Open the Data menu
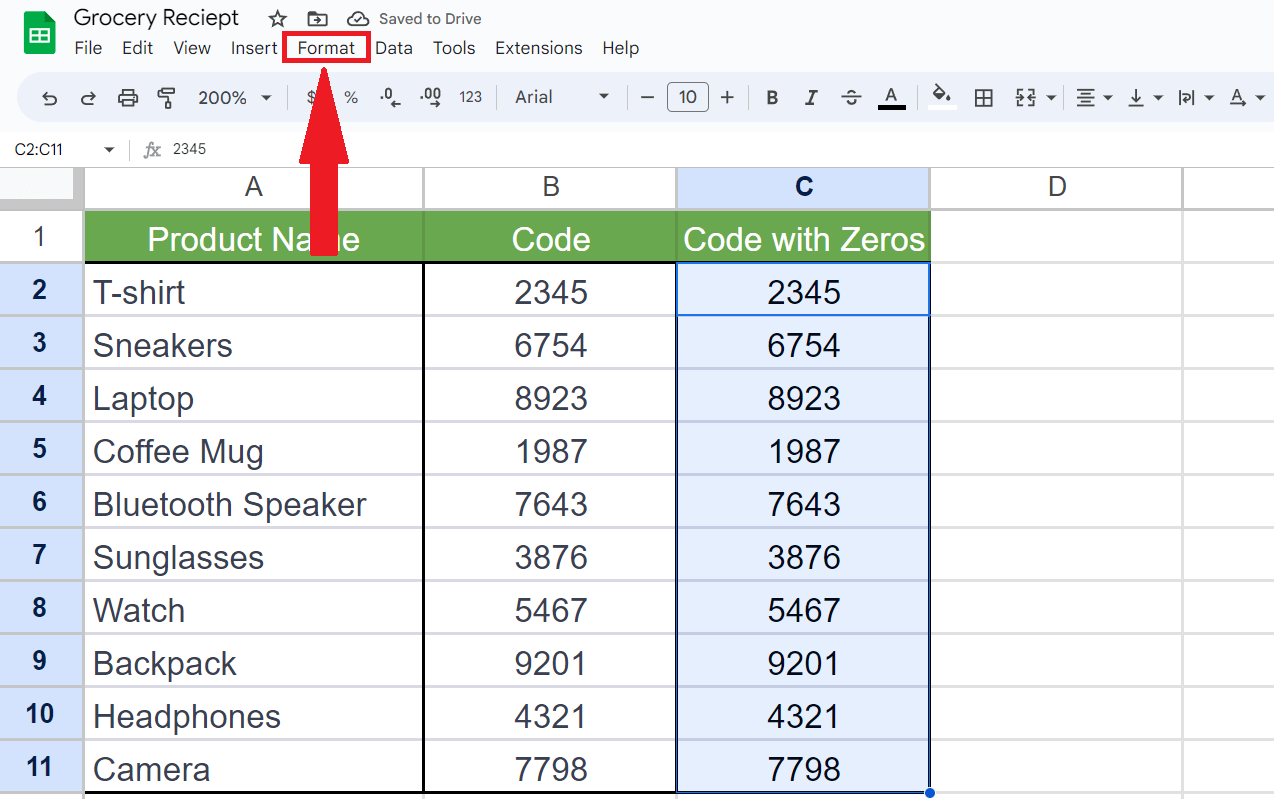The width and height of the screenshot is (1274, 799). 394,47
